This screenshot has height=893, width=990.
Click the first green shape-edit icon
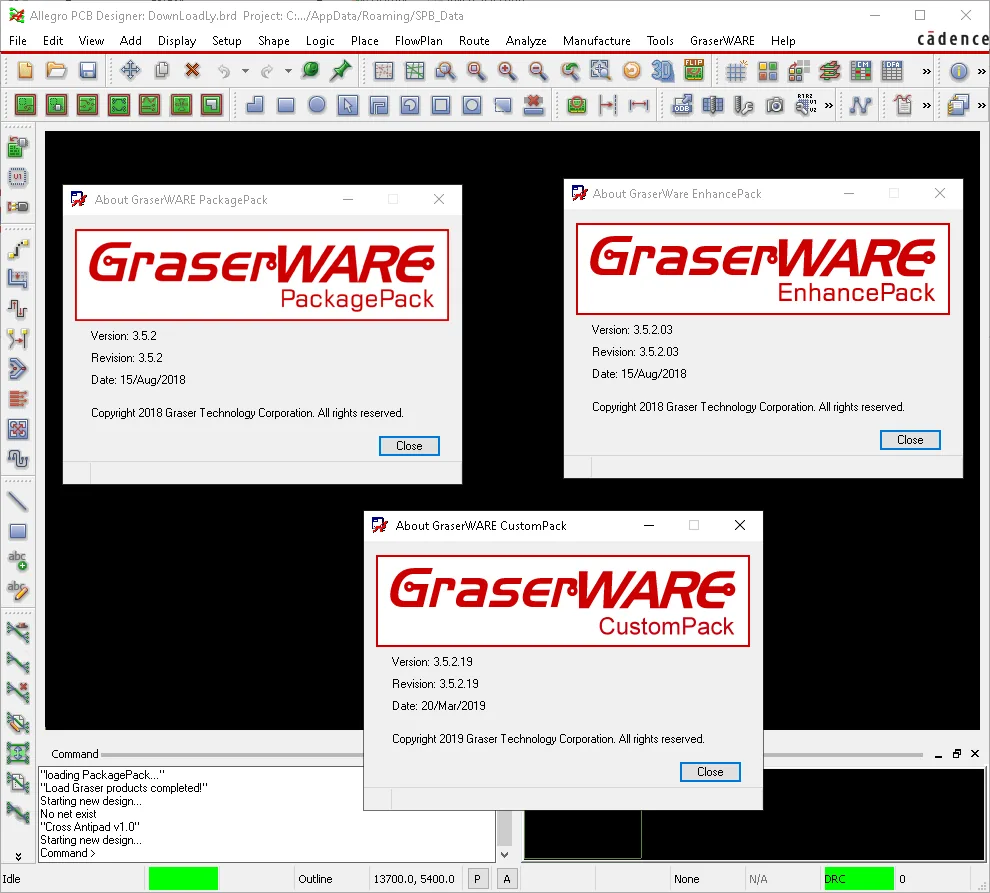25,104
